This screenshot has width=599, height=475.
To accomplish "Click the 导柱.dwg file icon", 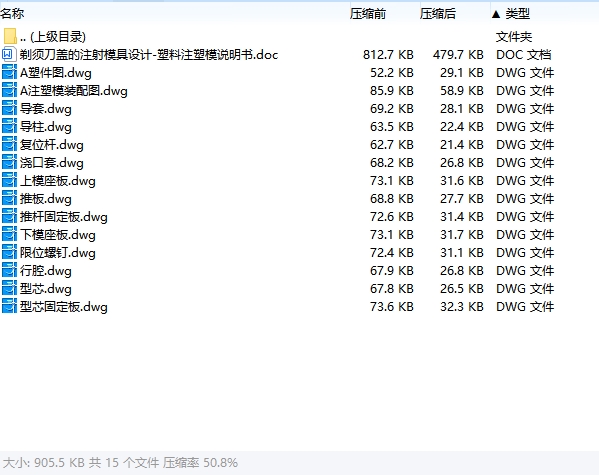I will (9, 126).
